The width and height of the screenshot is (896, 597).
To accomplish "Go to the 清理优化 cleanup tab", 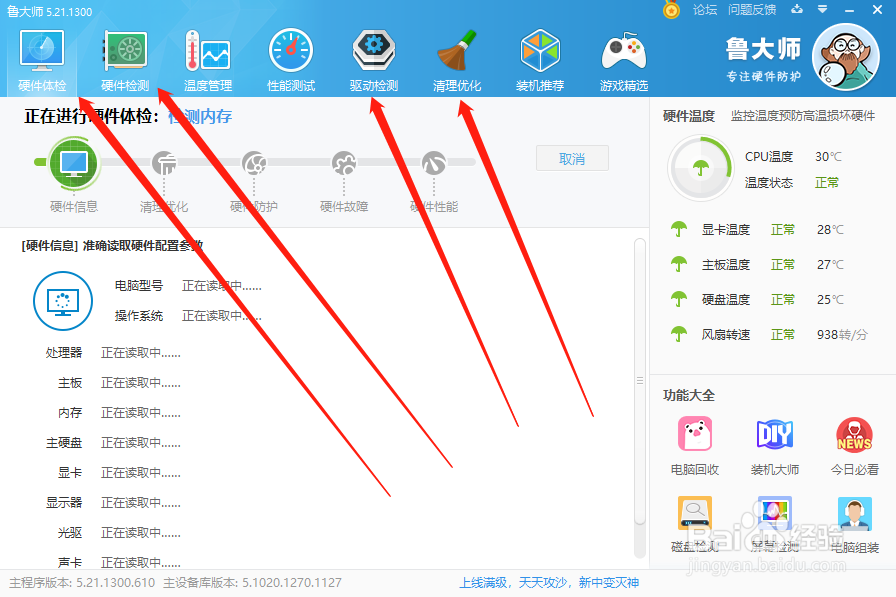I will click(457, 61).
